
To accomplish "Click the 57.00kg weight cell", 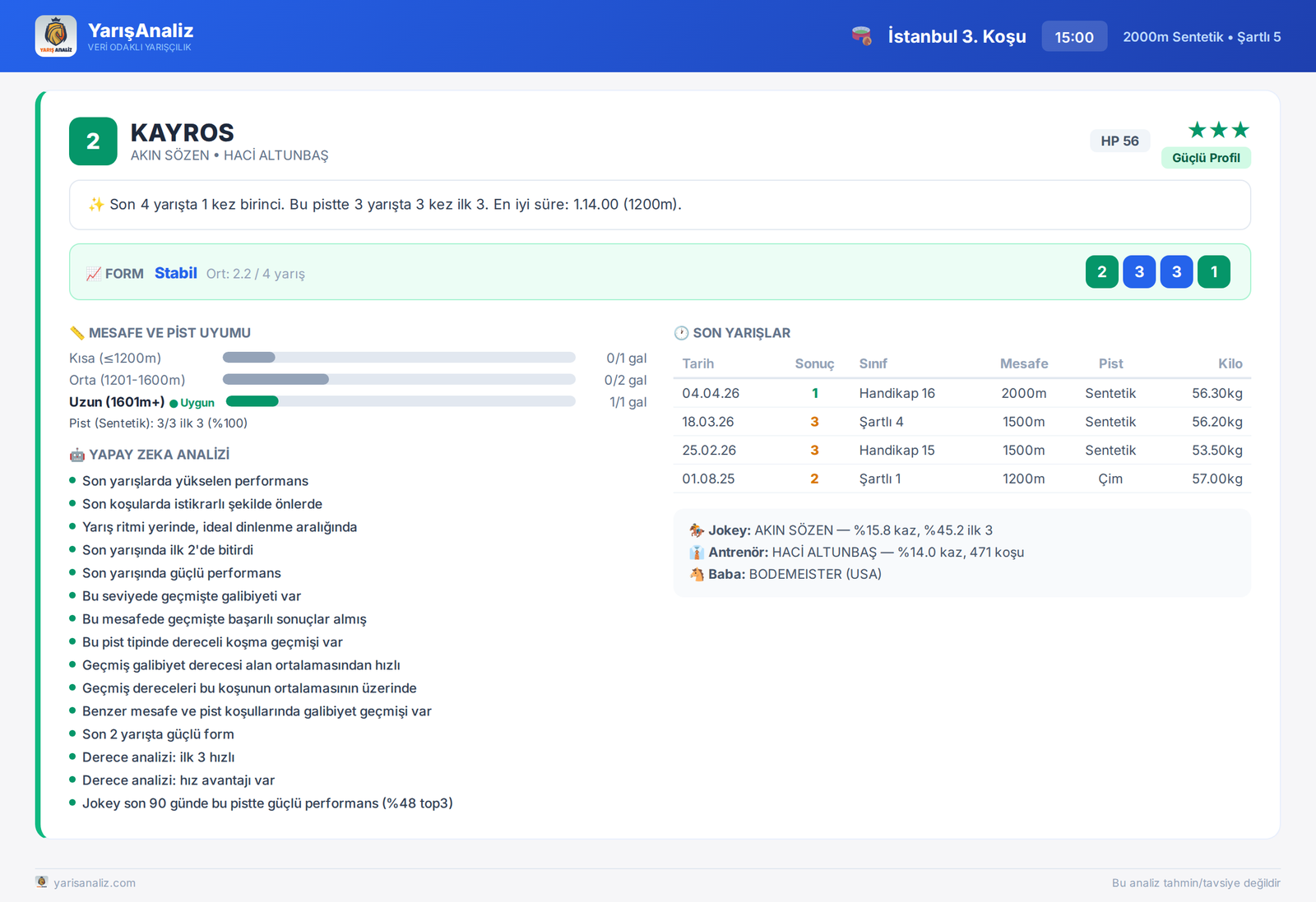I will coord(1217,479).
